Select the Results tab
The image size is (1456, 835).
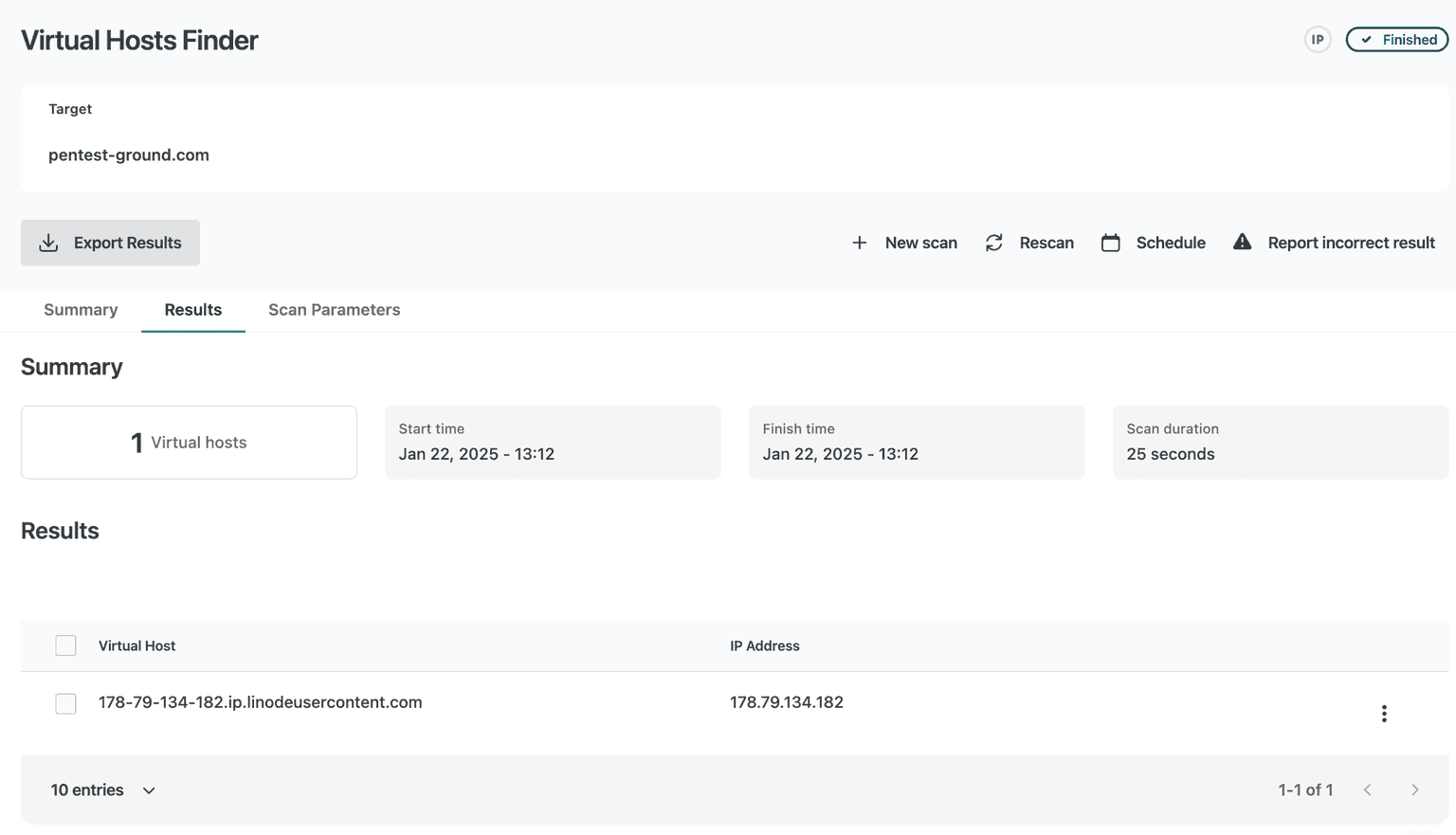coord(192,310)
